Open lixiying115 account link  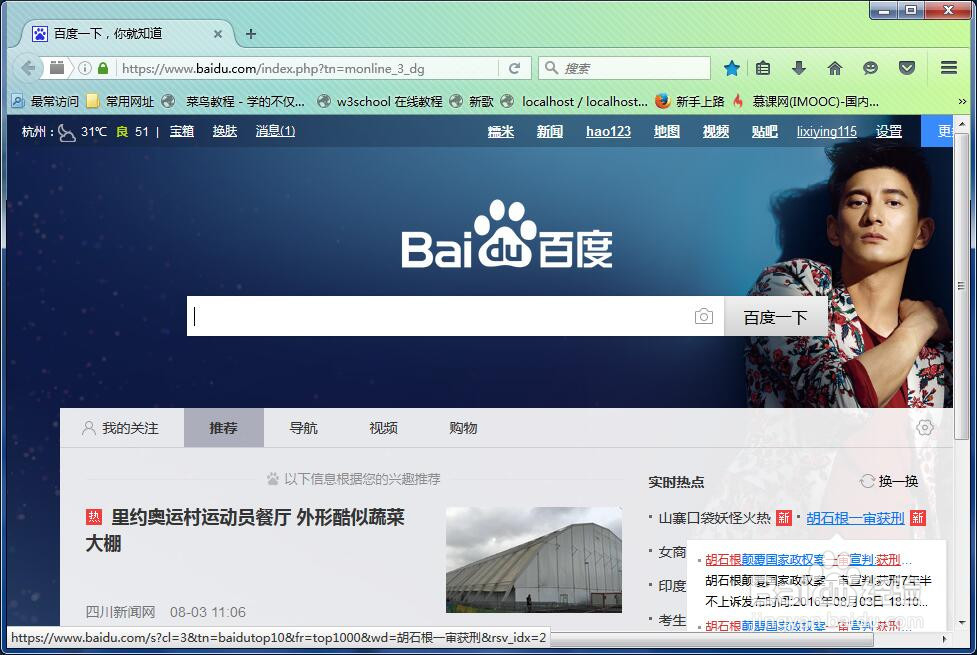coord(826,131)
